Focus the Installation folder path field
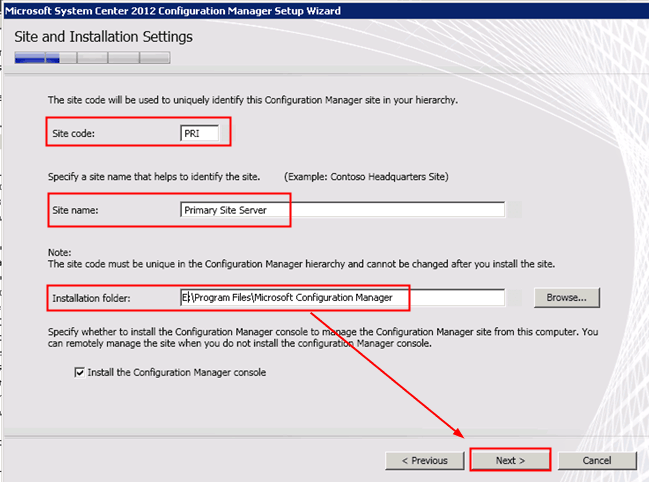The image size is (649, 482). pos(342,297)
